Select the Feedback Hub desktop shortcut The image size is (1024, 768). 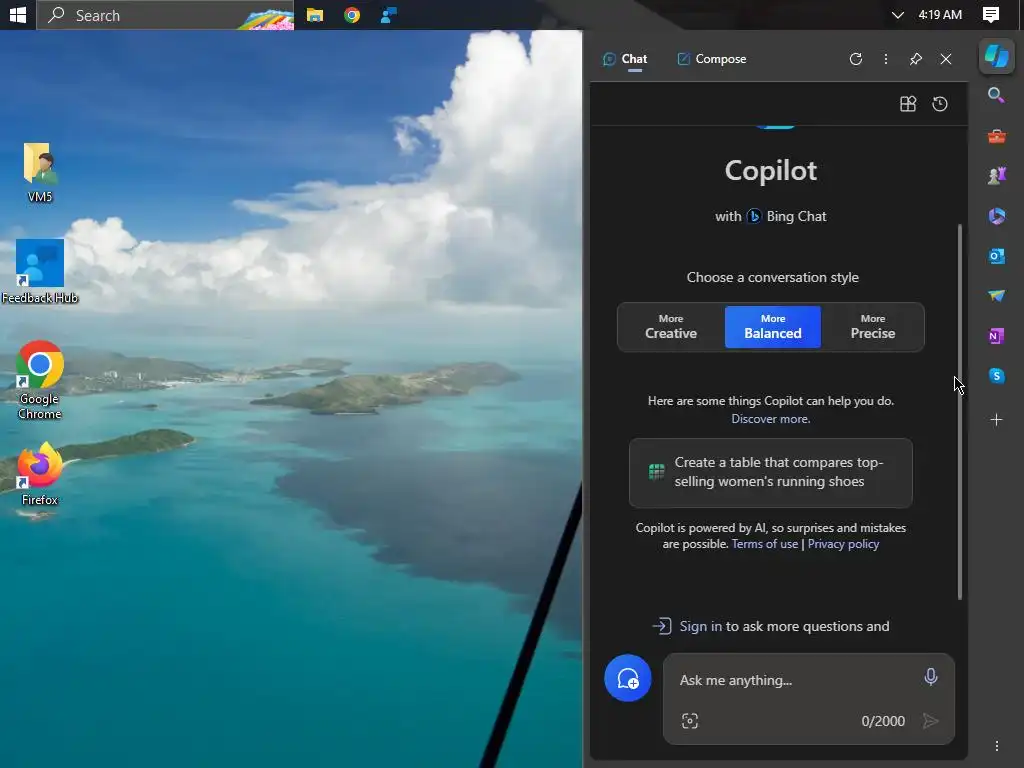pos(40,272)
